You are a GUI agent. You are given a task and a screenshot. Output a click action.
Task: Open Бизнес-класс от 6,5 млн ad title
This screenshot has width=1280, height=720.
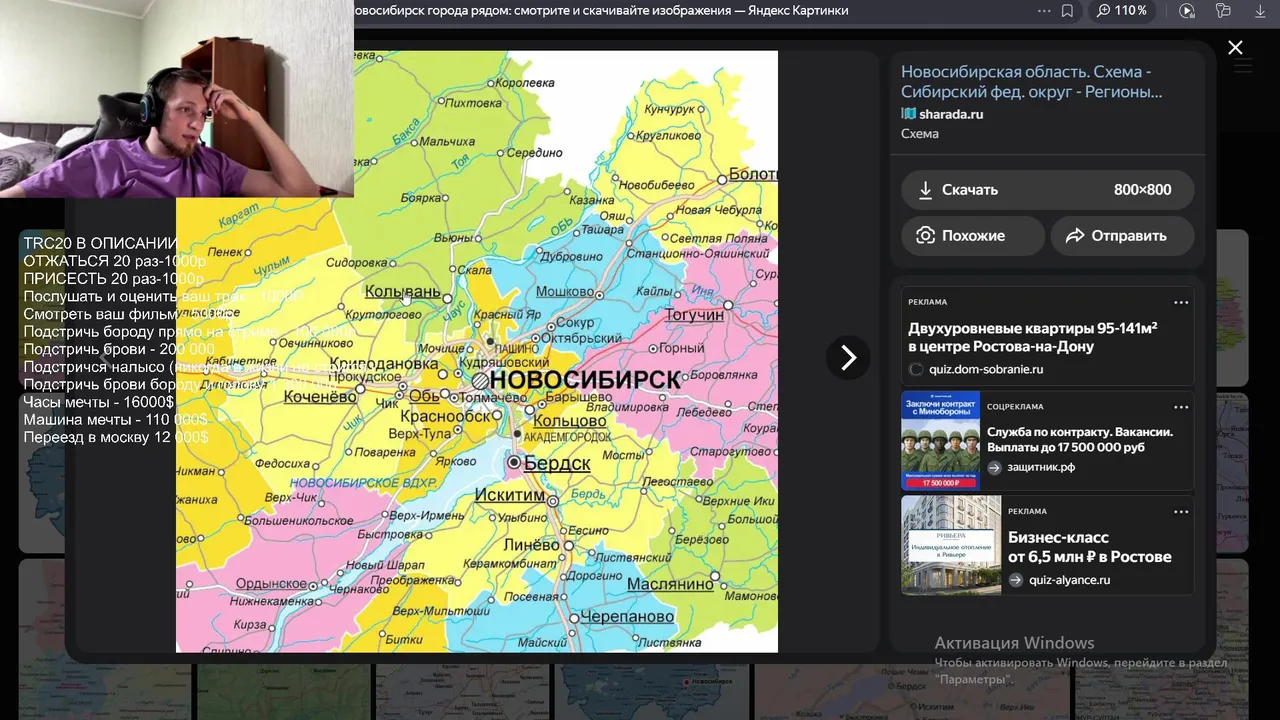point(1089,547)
